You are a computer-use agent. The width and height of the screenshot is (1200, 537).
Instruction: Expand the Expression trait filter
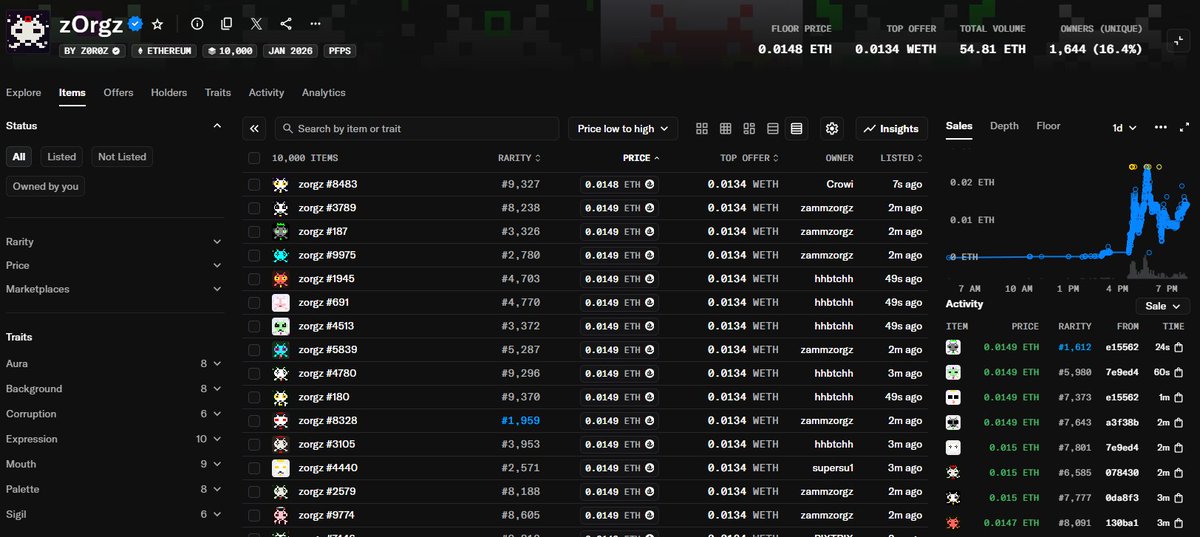click(x=114, y=439)
